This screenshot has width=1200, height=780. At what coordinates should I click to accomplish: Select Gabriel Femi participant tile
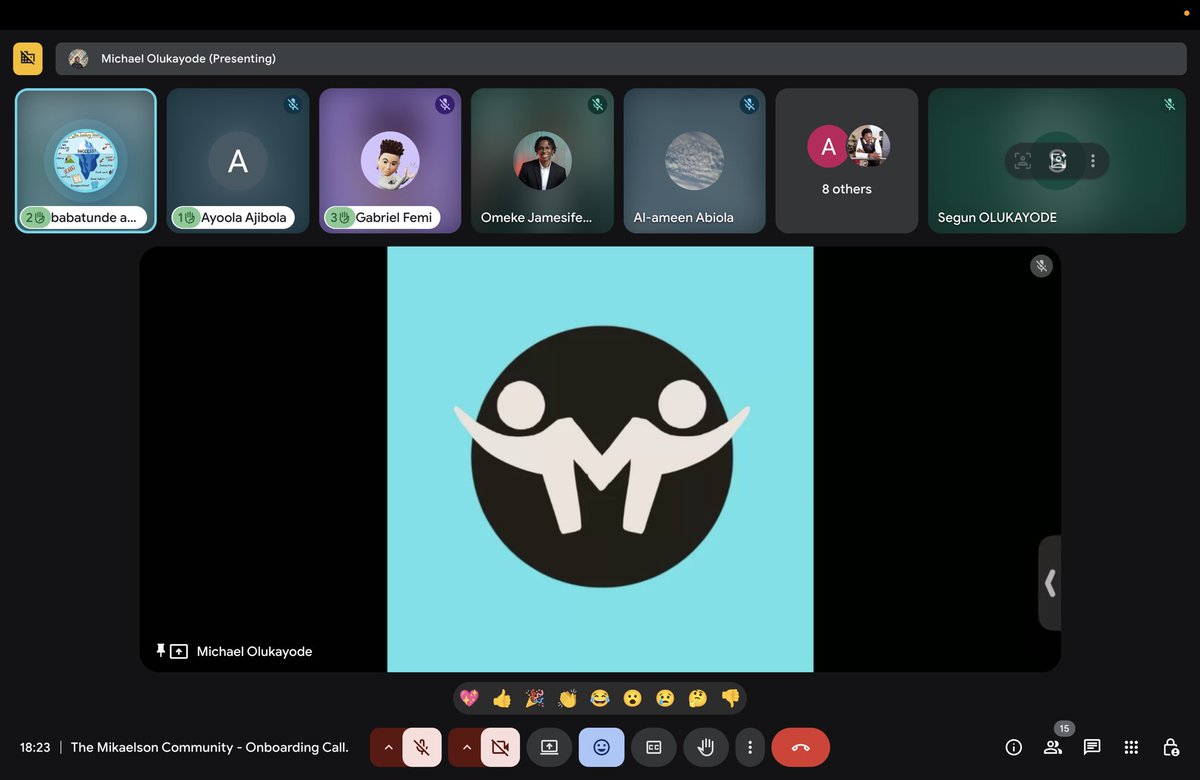point(390,161)
